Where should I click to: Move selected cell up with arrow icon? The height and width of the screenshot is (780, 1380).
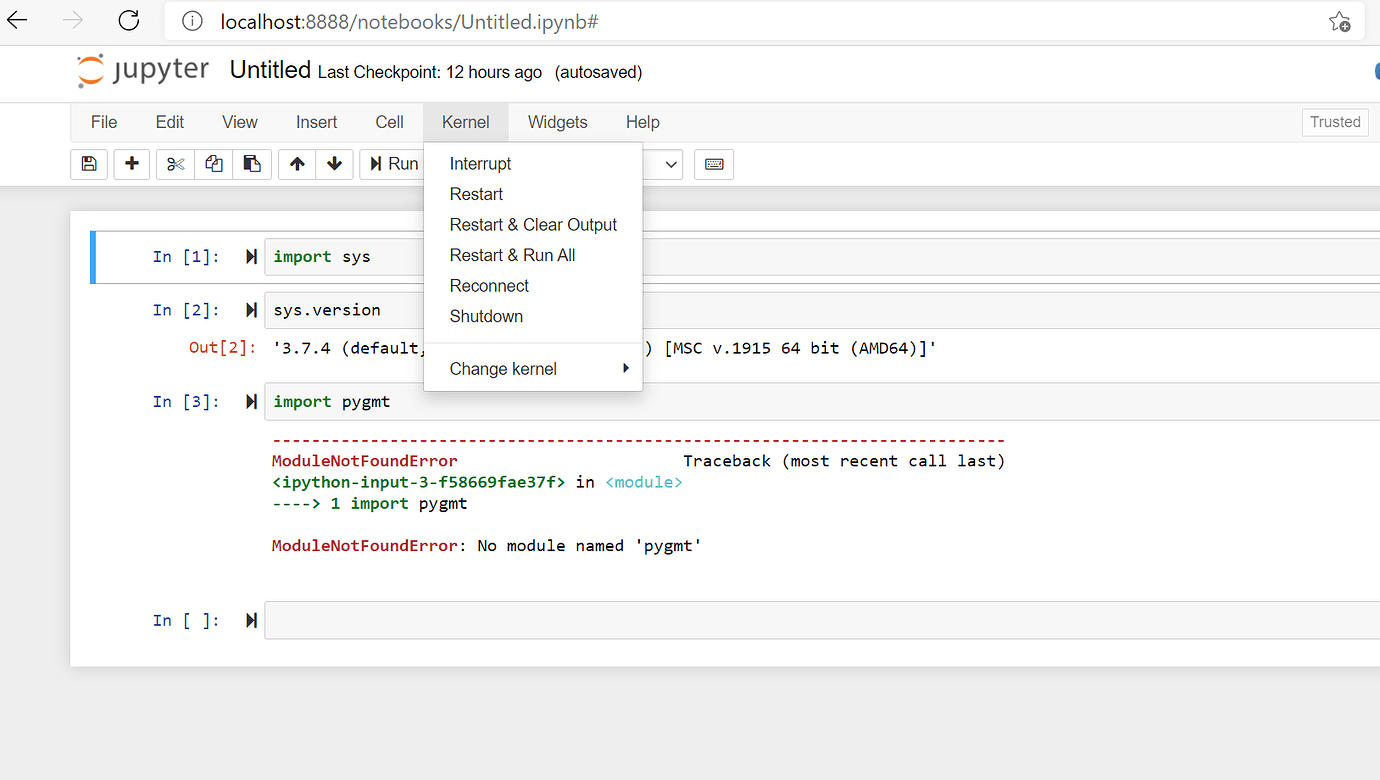click(x=296, y=164)
